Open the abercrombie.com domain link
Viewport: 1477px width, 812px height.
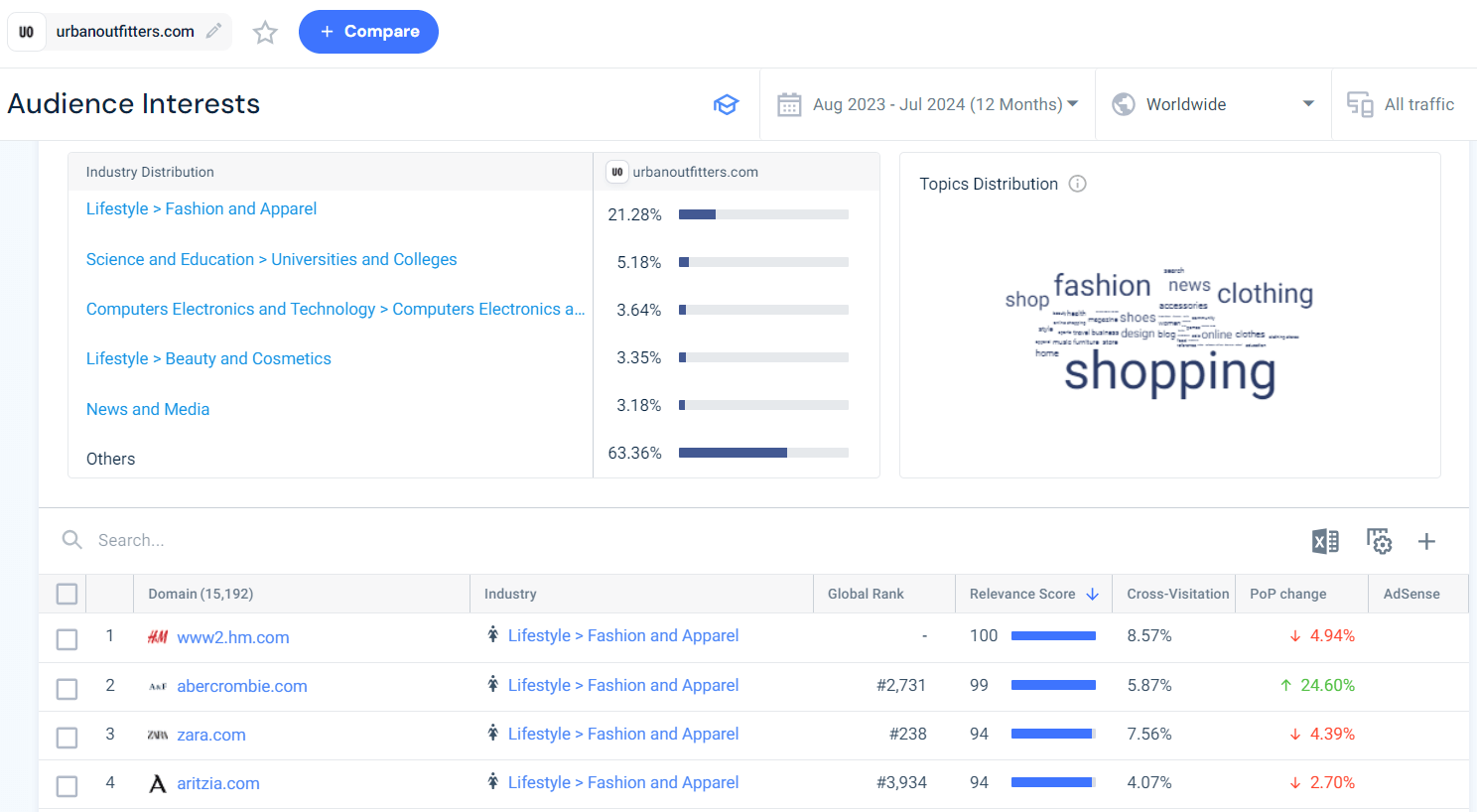242,685
